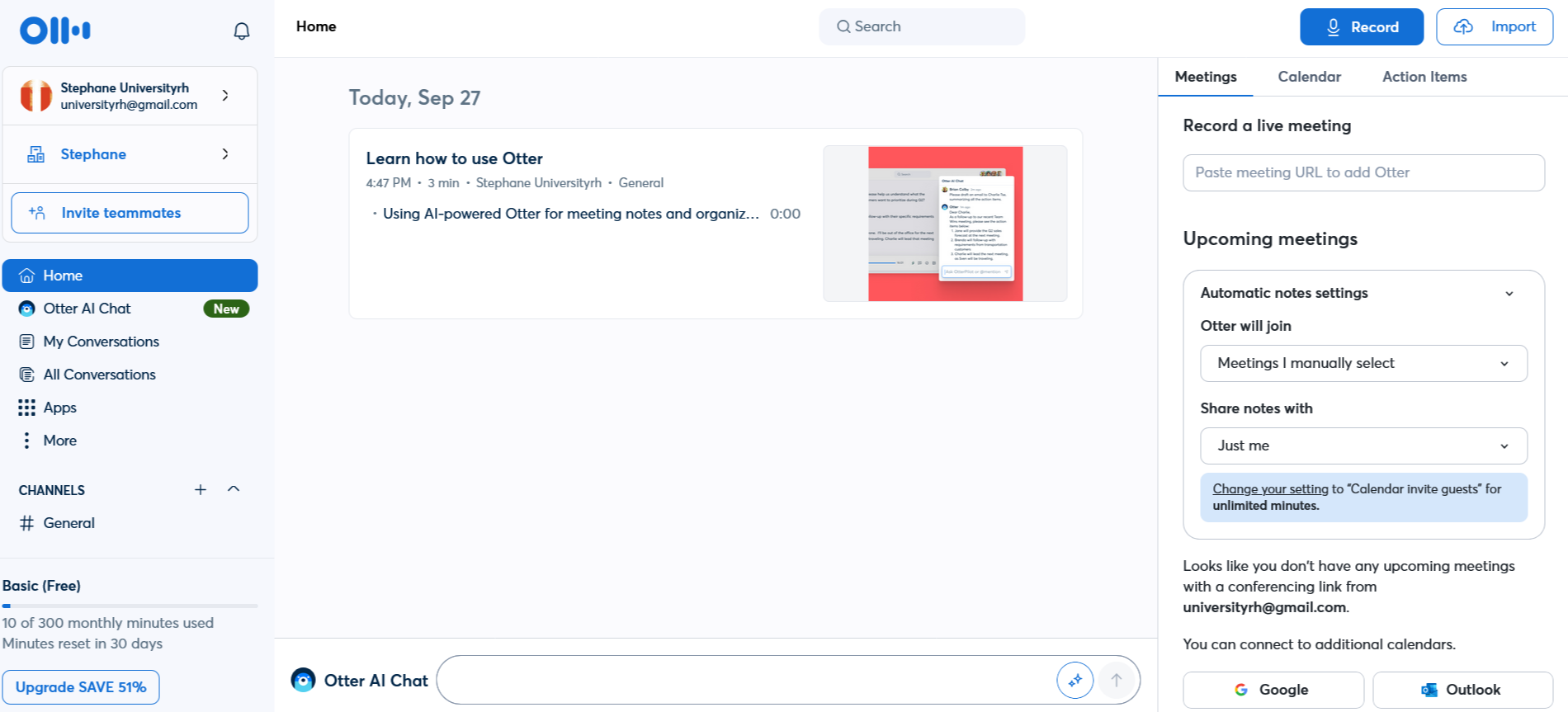Click the Otter AI Chat sidebar icon

click(27, 309)
